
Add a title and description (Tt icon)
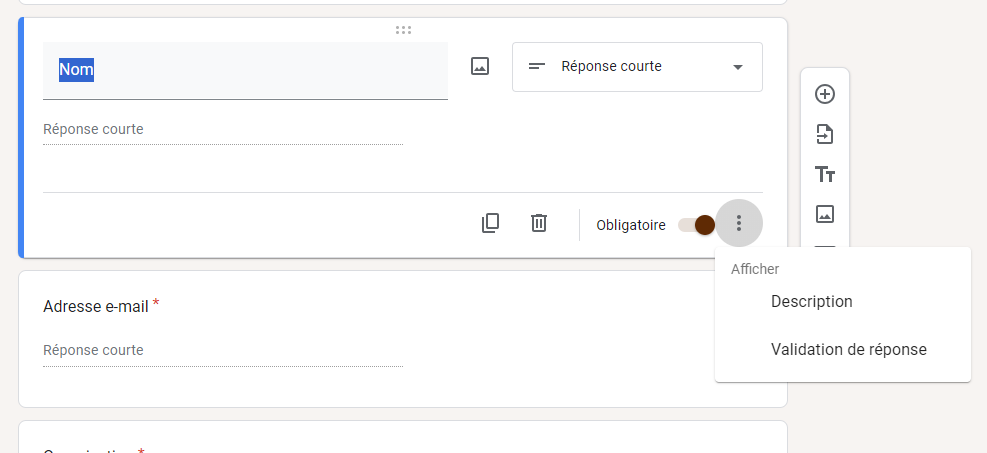tap(825, 175)
